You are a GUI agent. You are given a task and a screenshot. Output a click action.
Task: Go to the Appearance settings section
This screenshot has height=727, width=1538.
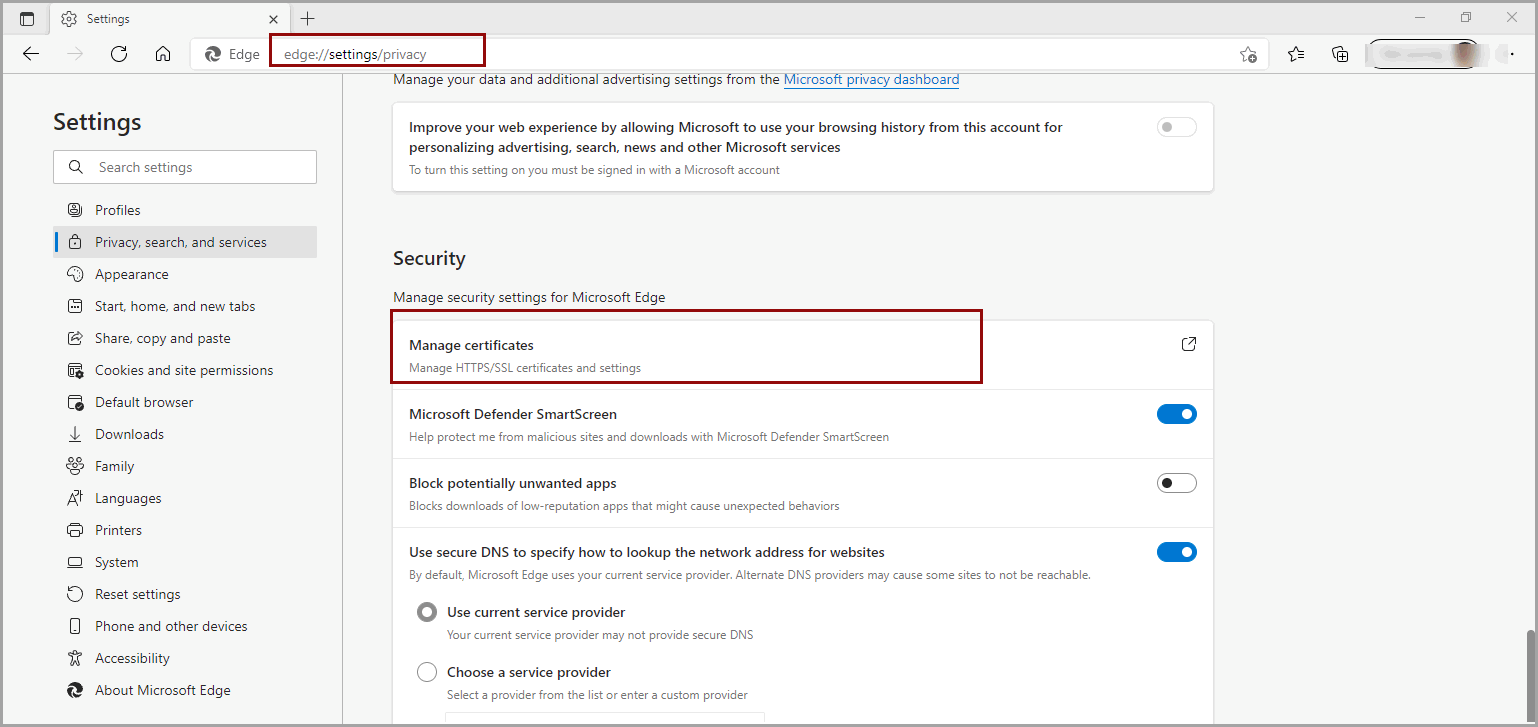131,274
